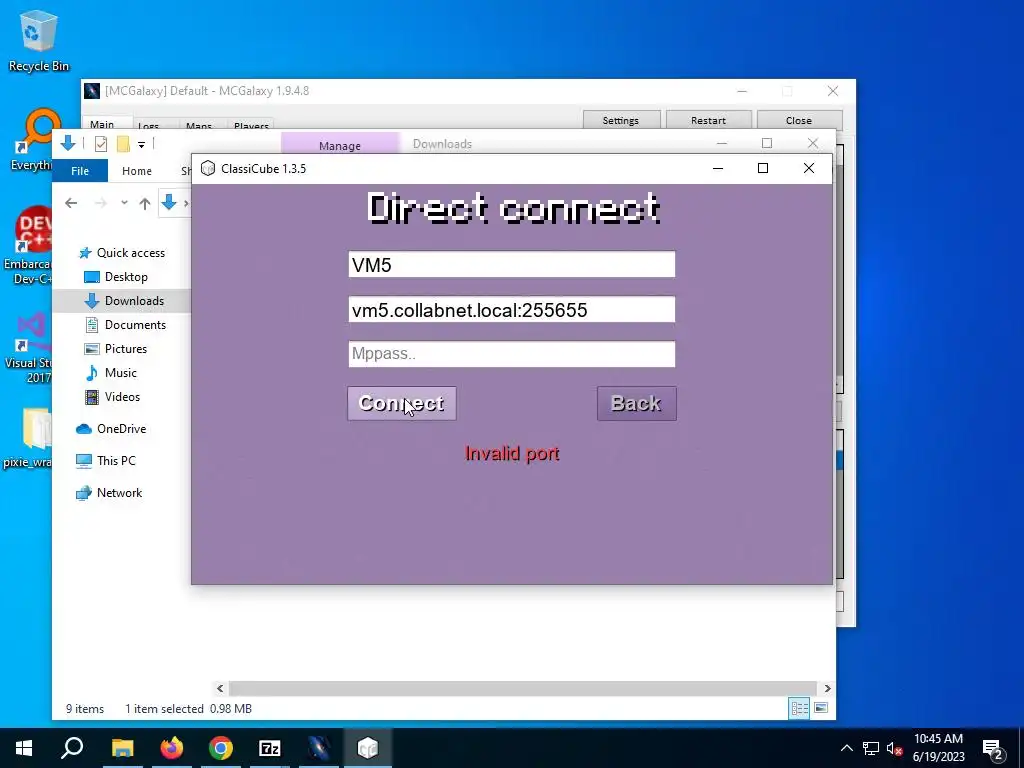Open Customize Quick Access Toolbar dropdown
Screen dimensions: 1024x768
click(141, 144)
